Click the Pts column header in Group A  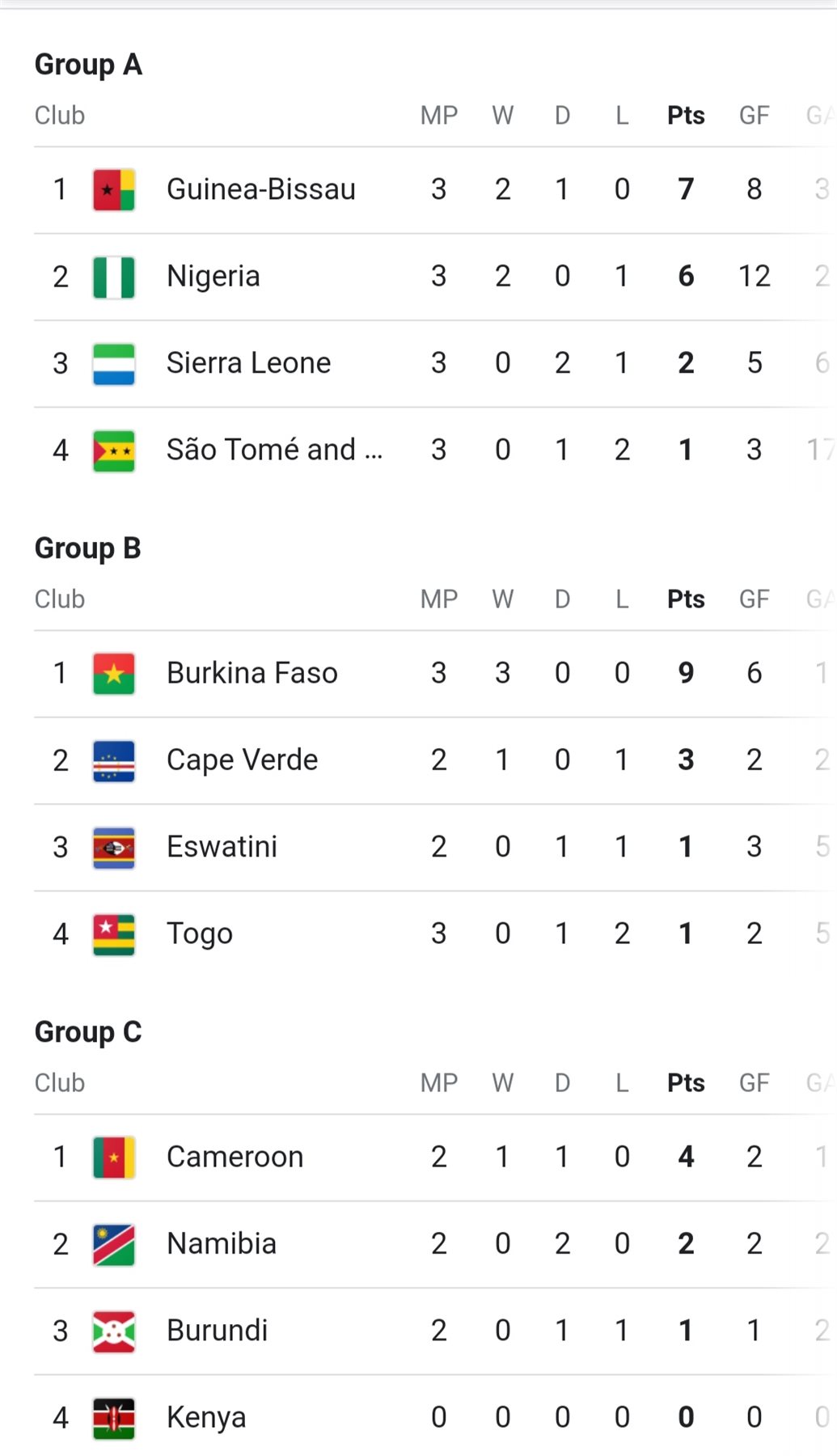click(686, 116)
